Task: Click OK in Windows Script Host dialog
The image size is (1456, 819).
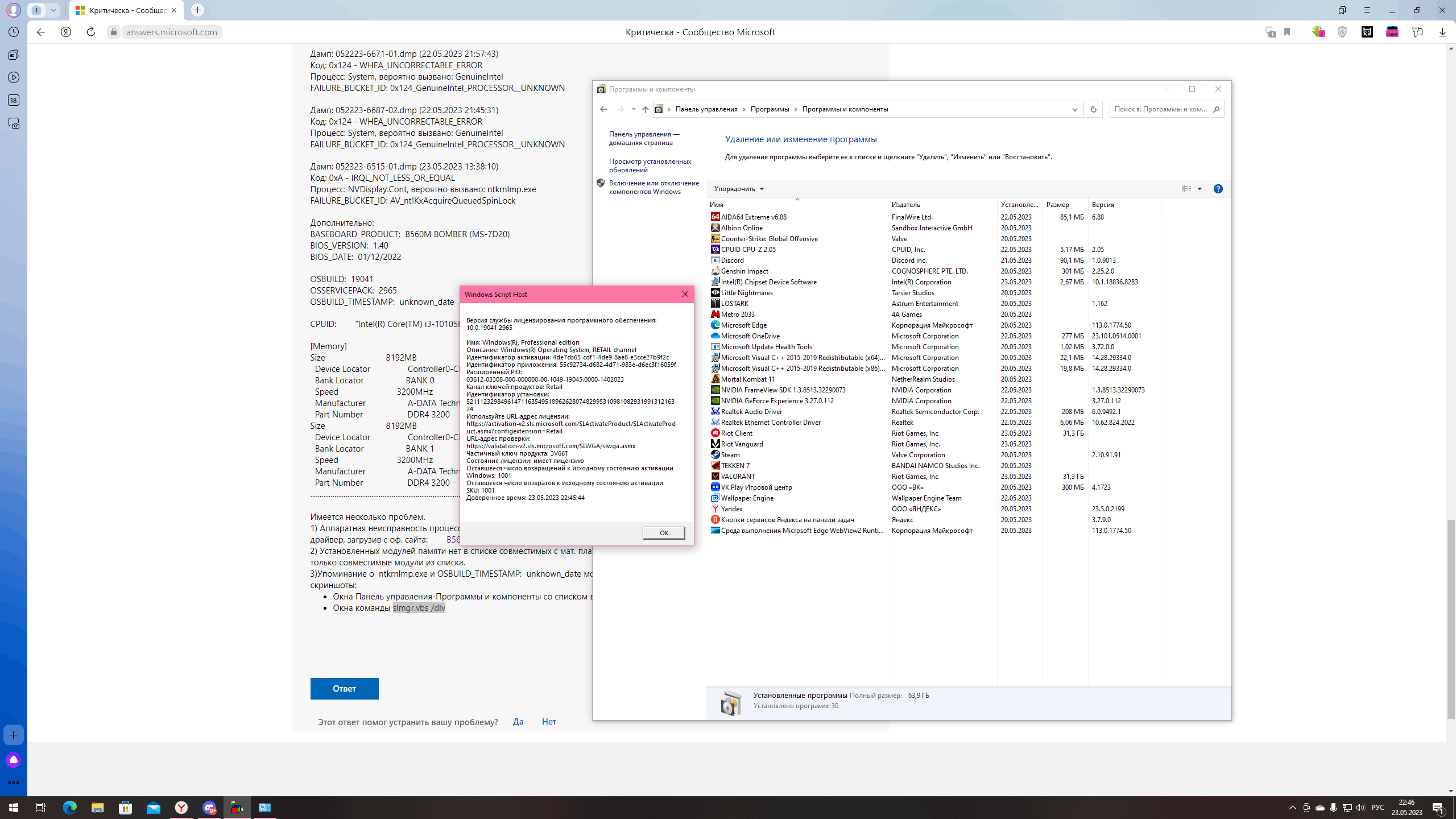Action: point(664,533)
